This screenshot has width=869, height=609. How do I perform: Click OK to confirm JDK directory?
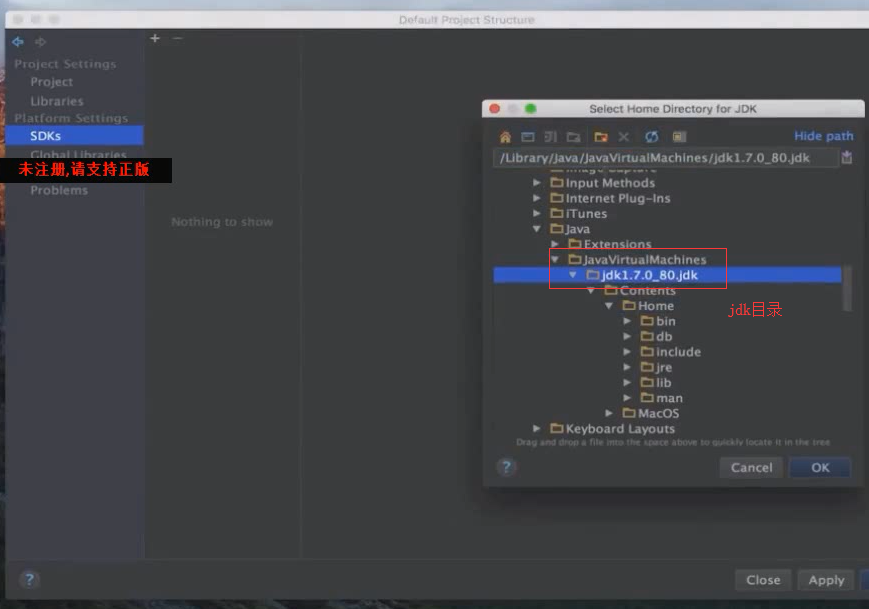(820, 468)
